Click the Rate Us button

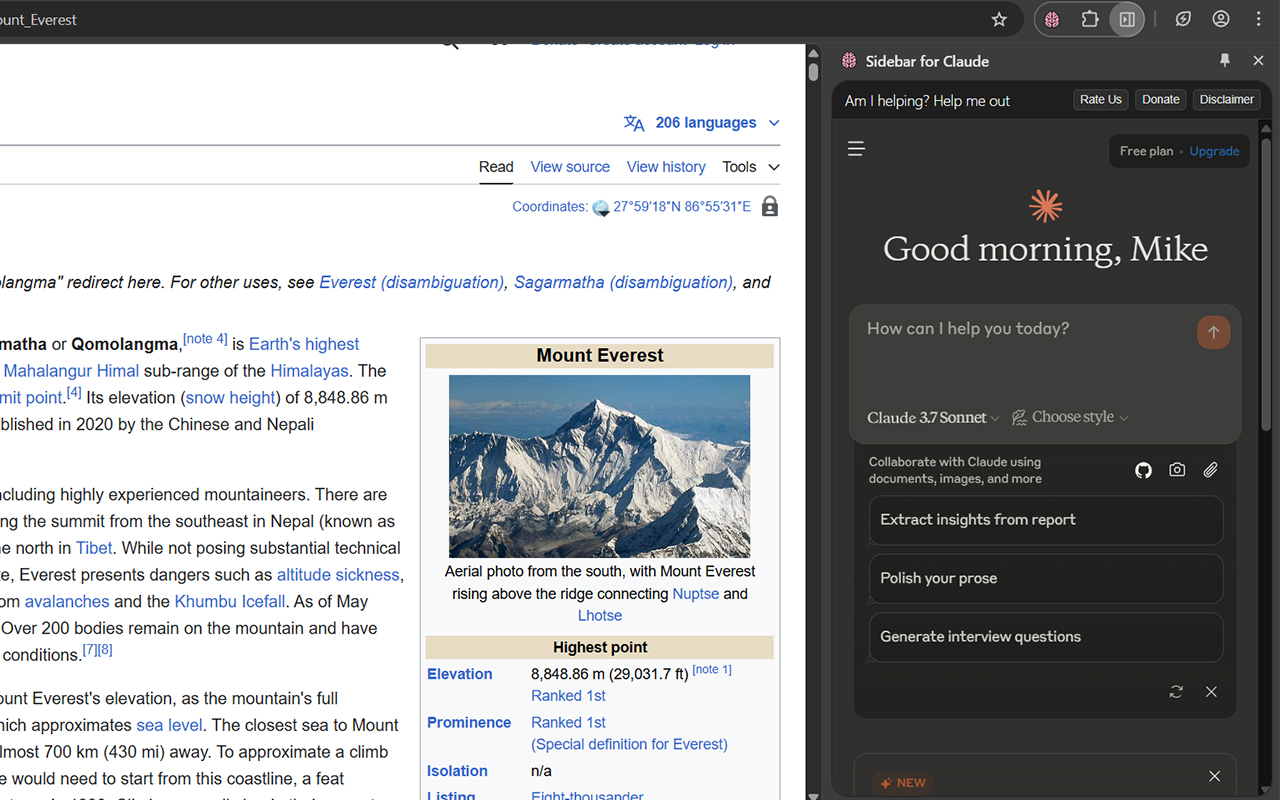tap(1101, 100)
